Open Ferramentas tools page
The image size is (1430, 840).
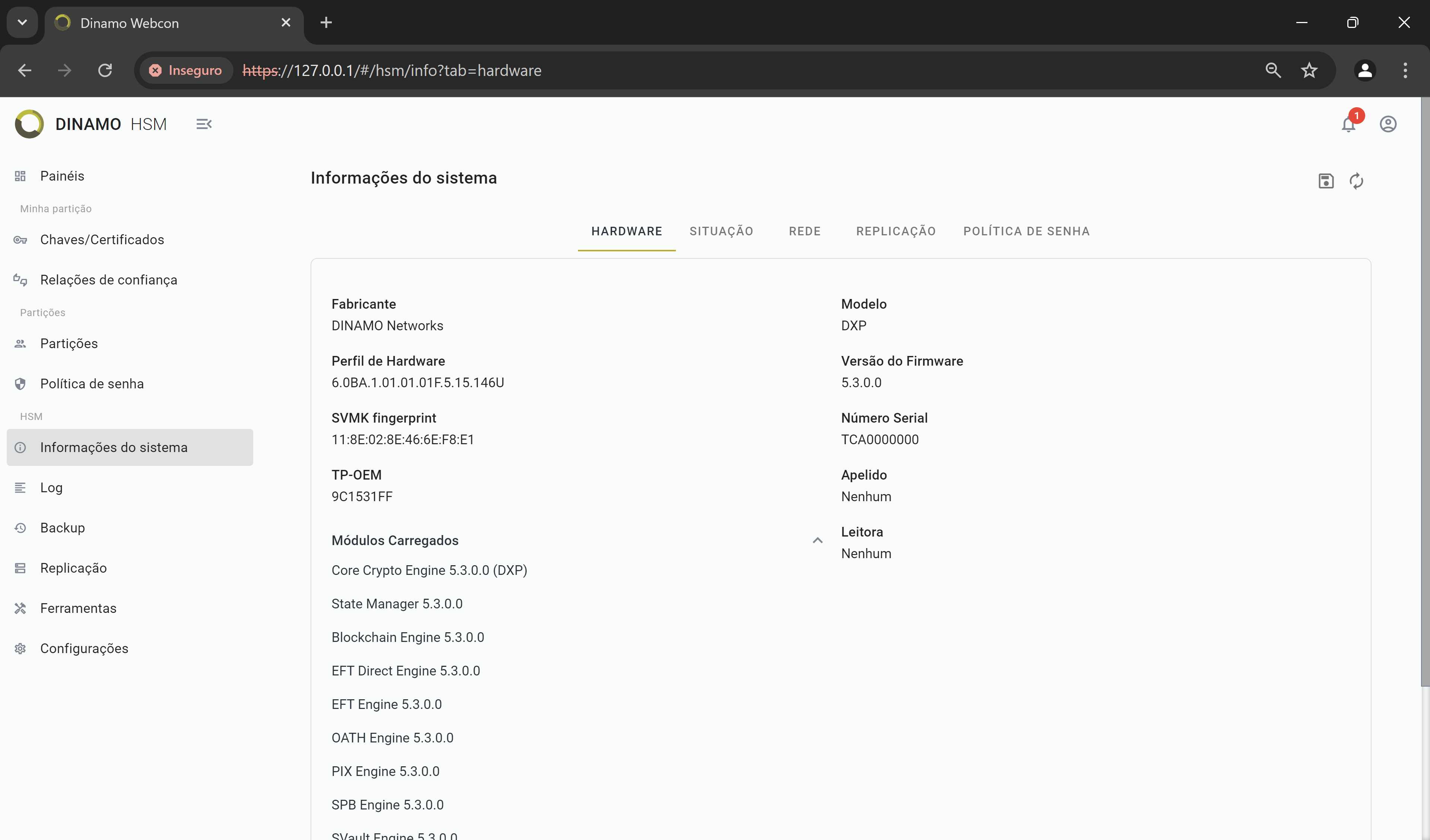130,608
